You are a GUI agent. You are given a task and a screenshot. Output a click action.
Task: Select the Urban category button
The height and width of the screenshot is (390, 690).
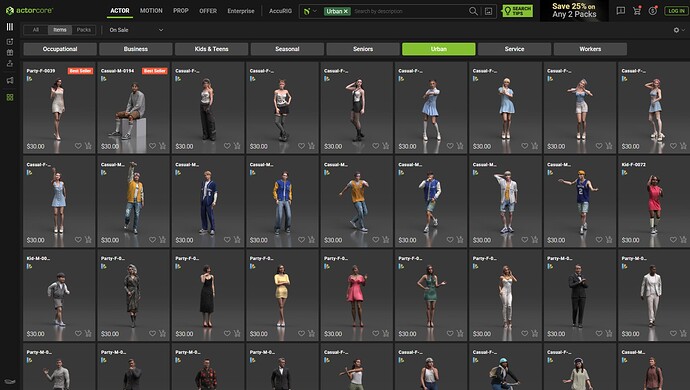[439, 49]
